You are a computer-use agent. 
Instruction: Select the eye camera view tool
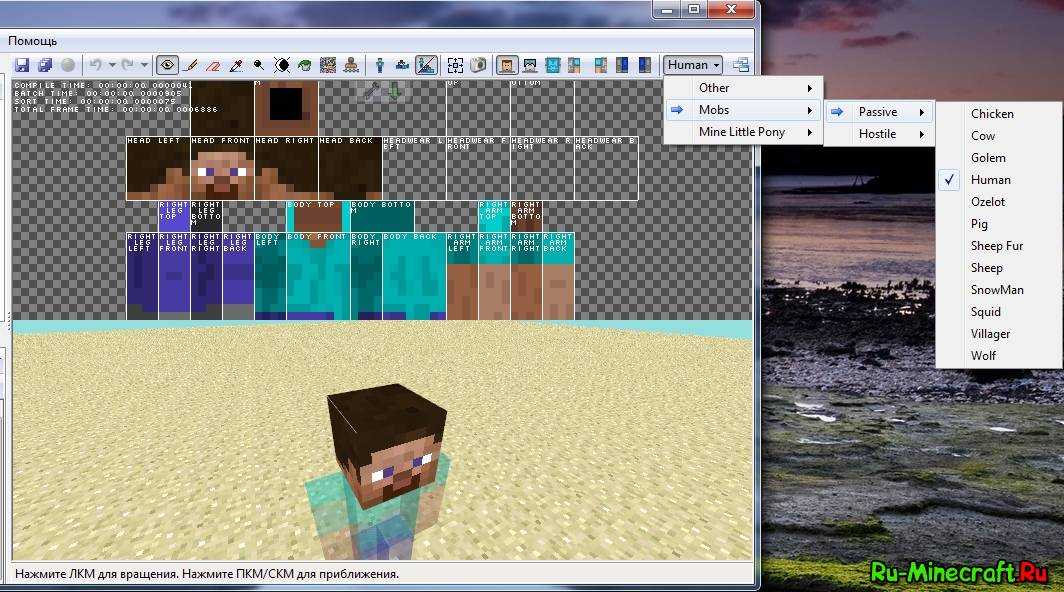click(167, 65)
